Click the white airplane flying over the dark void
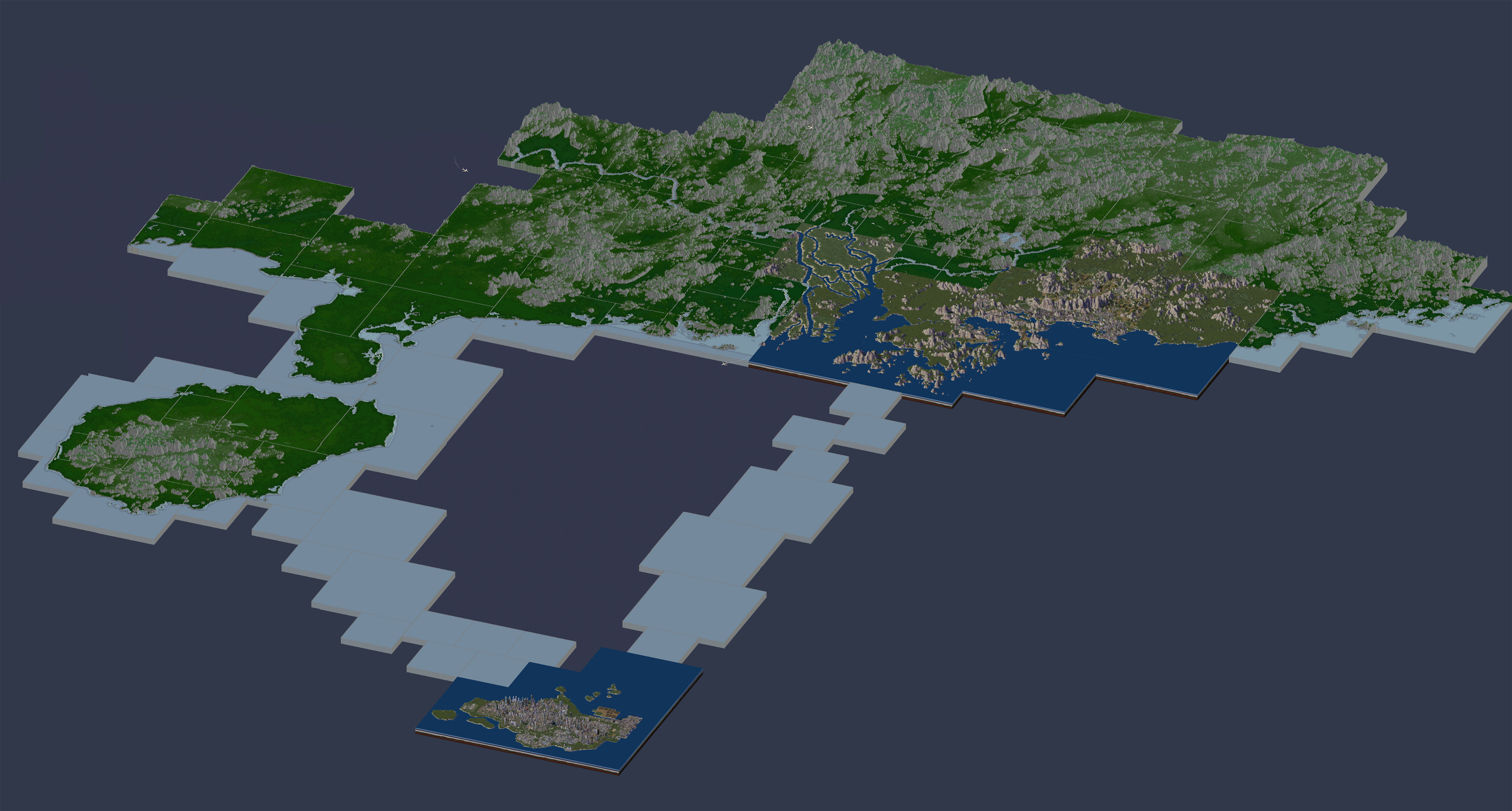The image size is (1512, 811). pyautogui.click(x=464, y=170)
